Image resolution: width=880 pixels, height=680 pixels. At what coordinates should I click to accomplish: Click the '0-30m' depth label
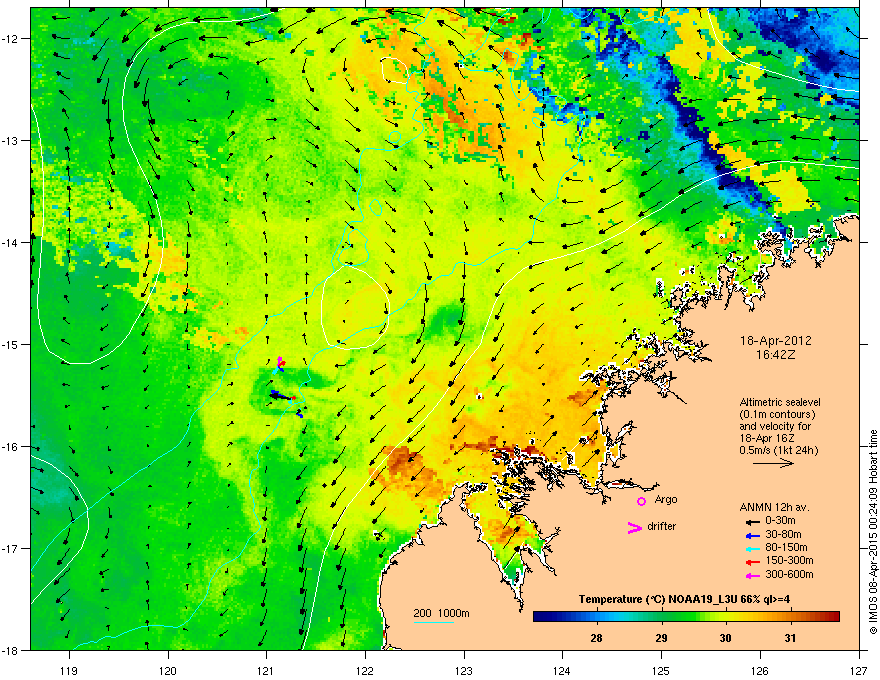[780, 521]
